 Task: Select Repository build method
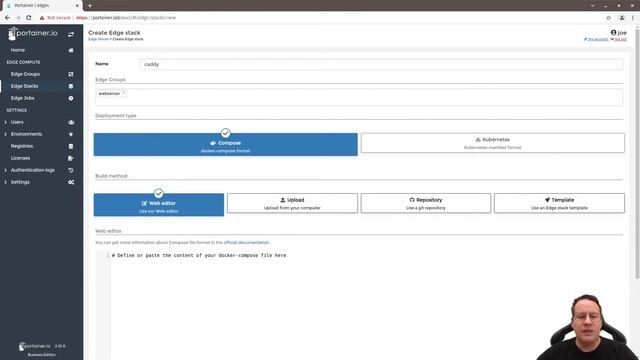[x=426, y=203]
